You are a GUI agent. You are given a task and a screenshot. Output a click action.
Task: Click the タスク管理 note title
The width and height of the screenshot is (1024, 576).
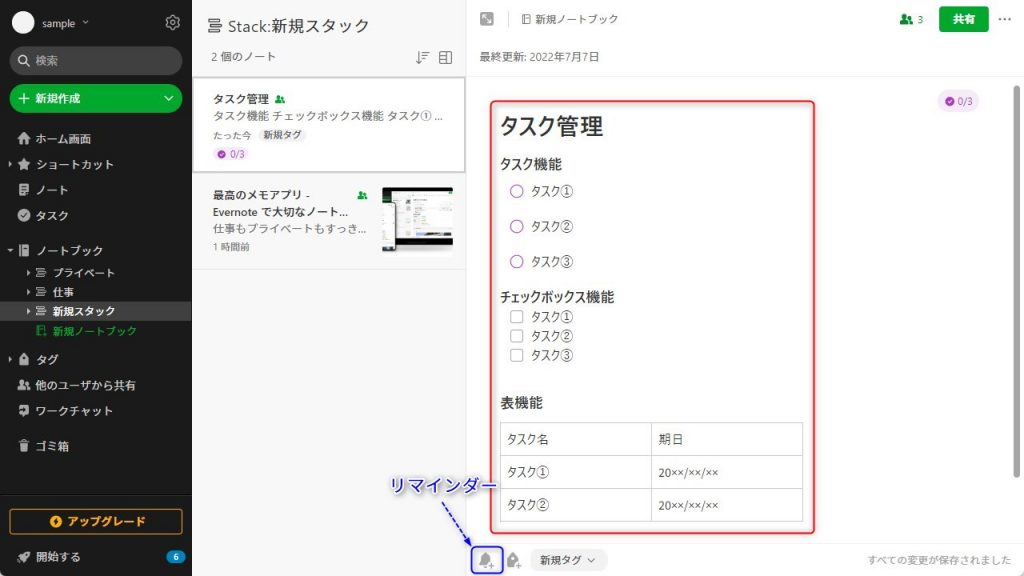click(551, 126)
